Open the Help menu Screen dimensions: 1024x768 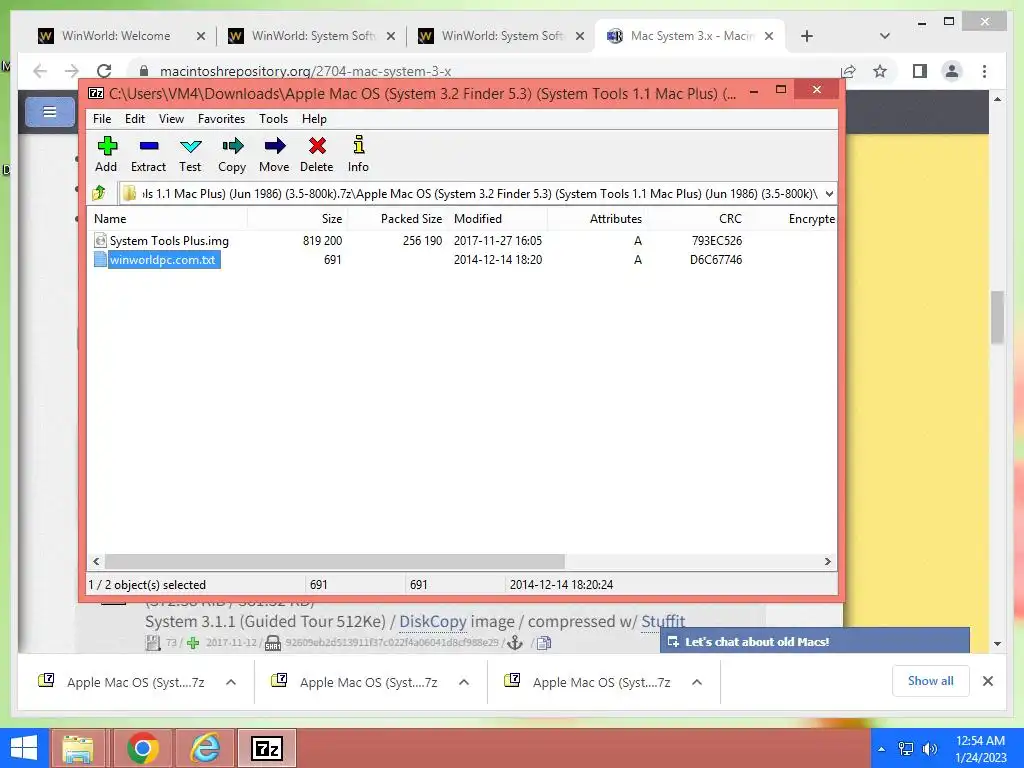pos(314,119)
